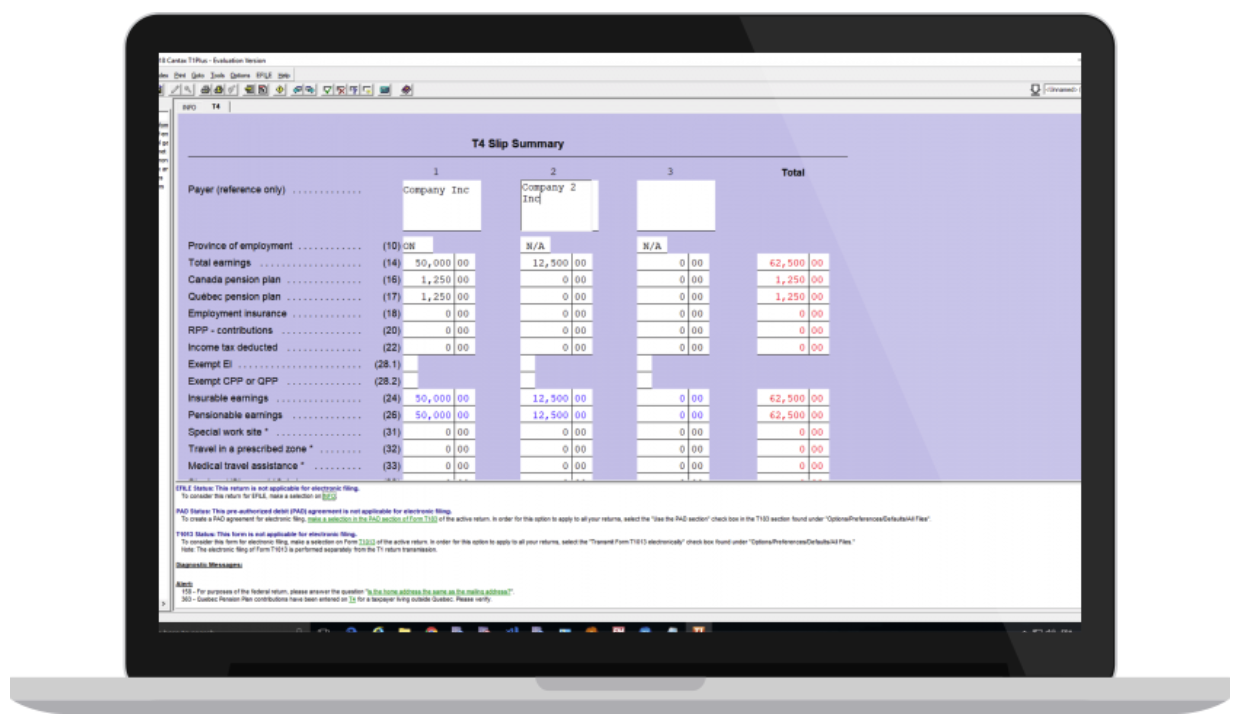This screenshot has width=1241, height=722.
Task: Toggle Exempt EI checkbox for slip 3
Action: click(644, 364)
